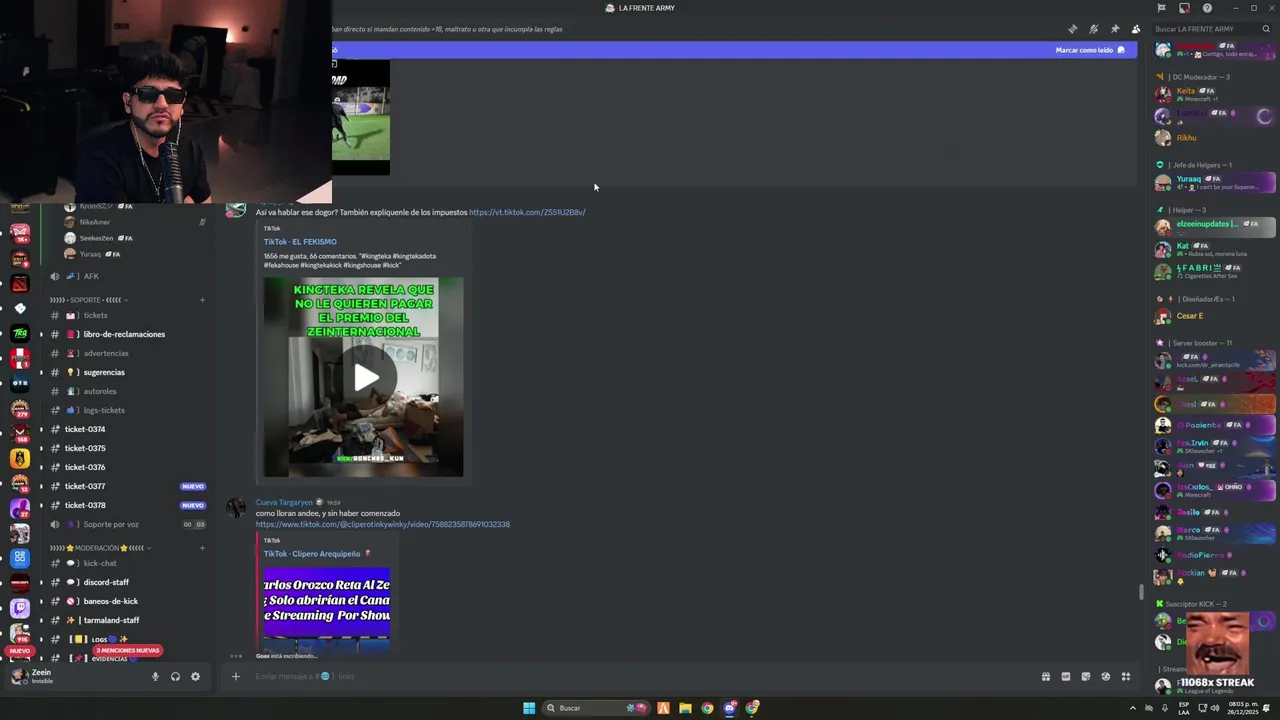This screenshot has width=1280, height=720.
Task: Open user settings gear icon
Action: 195,677
